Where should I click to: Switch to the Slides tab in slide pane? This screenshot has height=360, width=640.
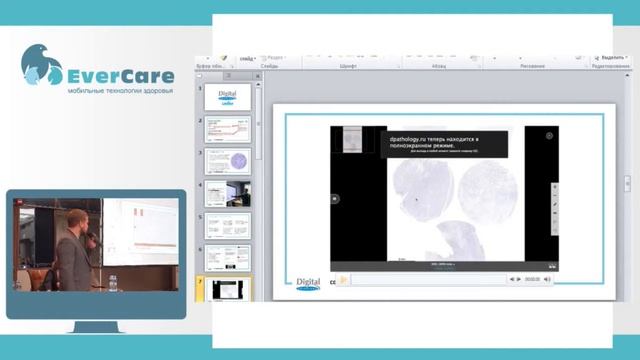tap(209, 76)
